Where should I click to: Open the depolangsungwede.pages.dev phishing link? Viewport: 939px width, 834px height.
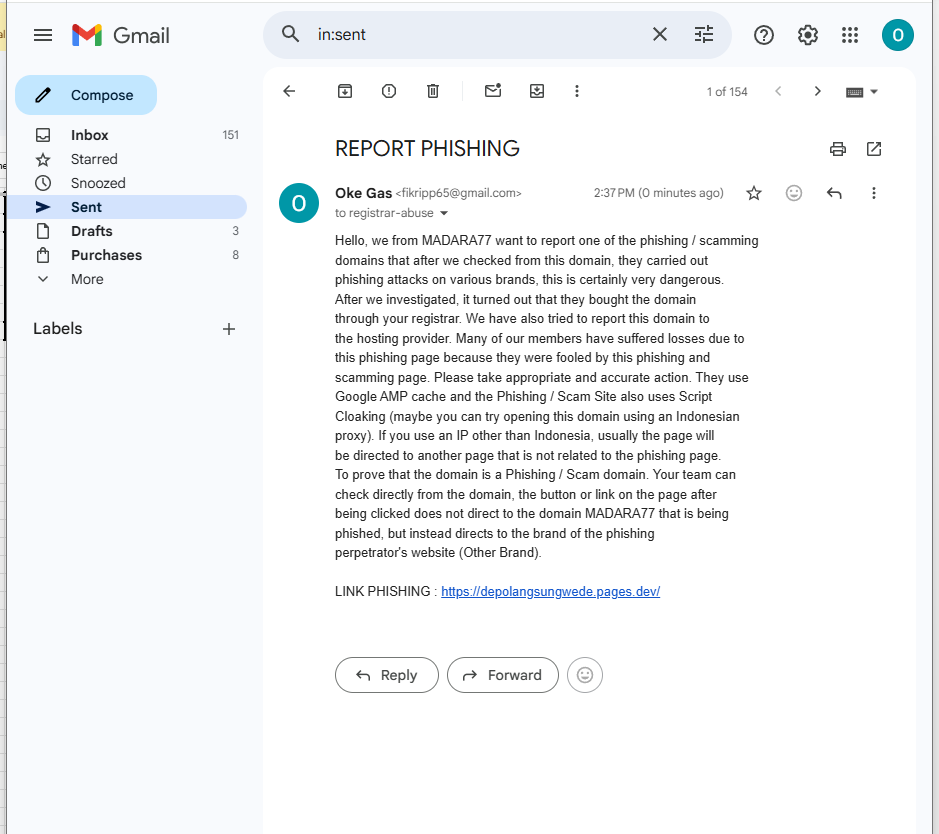click(550, 592)
